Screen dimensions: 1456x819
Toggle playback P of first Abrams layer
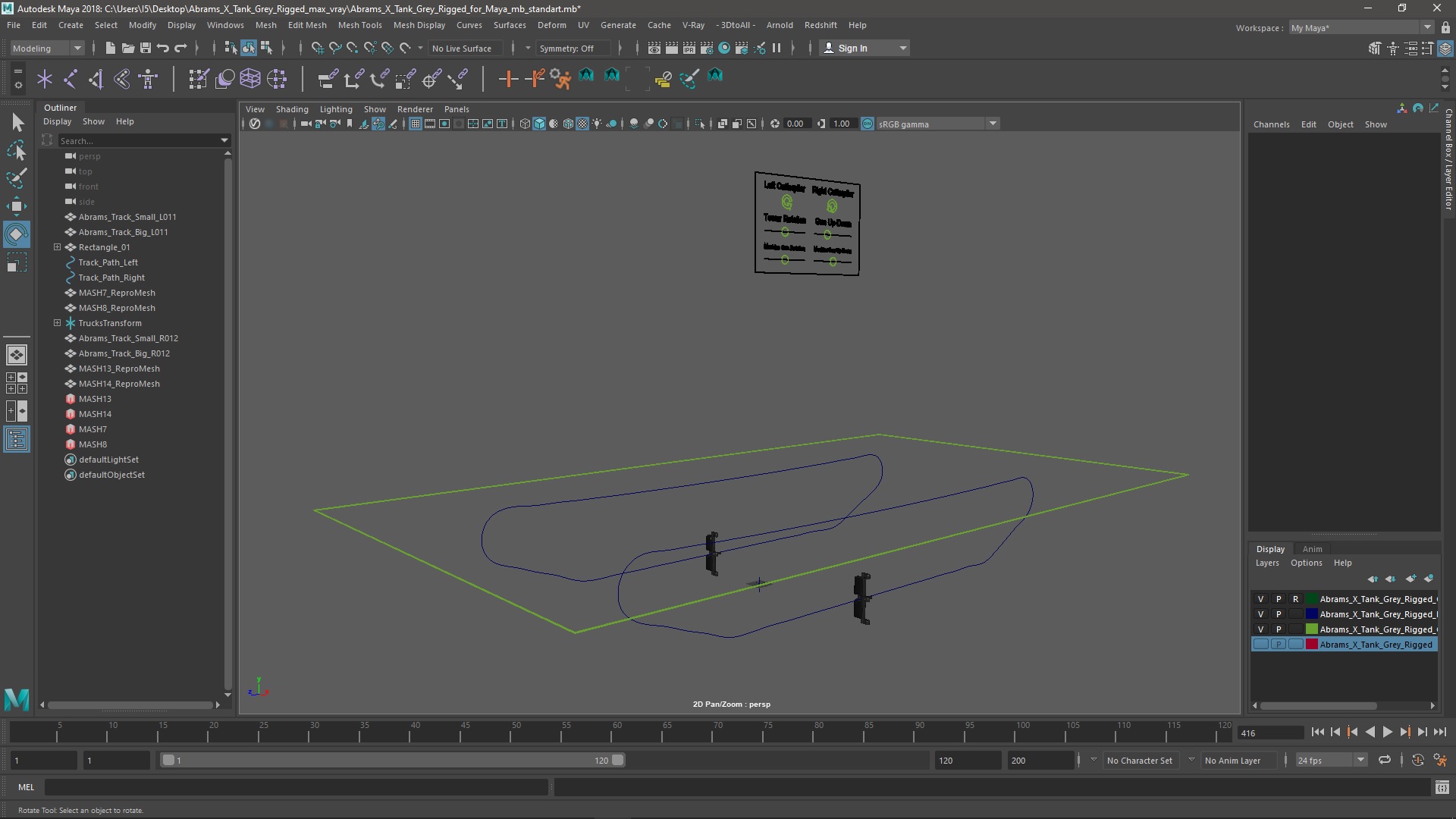pos(1278,599)
